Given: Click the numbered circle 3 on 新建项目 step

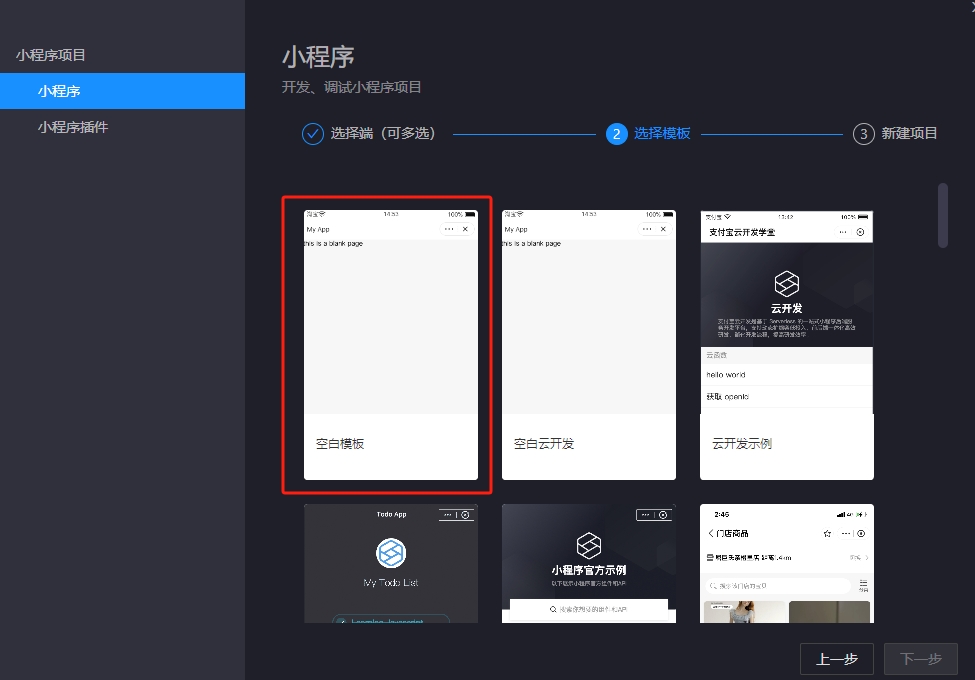Looking at the screenshot, I should pyautogui.click(x=862, y=133).
